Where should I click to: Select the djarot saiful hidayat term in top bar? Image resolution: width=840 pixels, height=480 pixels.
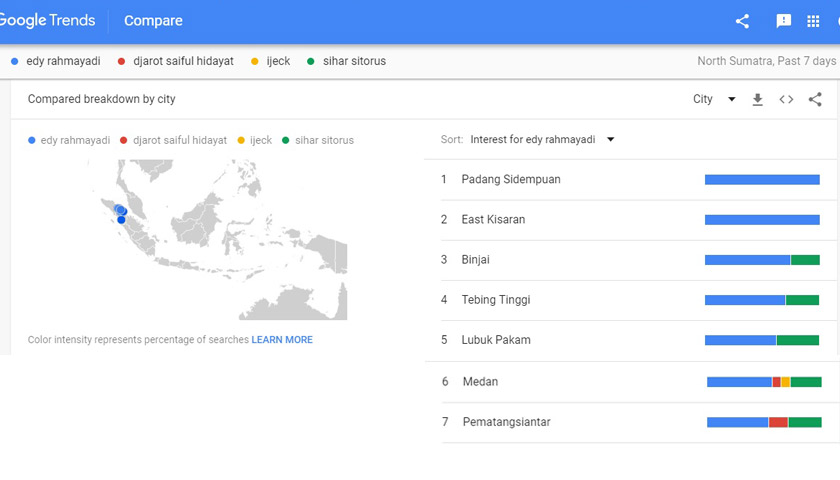pos(176,61)
